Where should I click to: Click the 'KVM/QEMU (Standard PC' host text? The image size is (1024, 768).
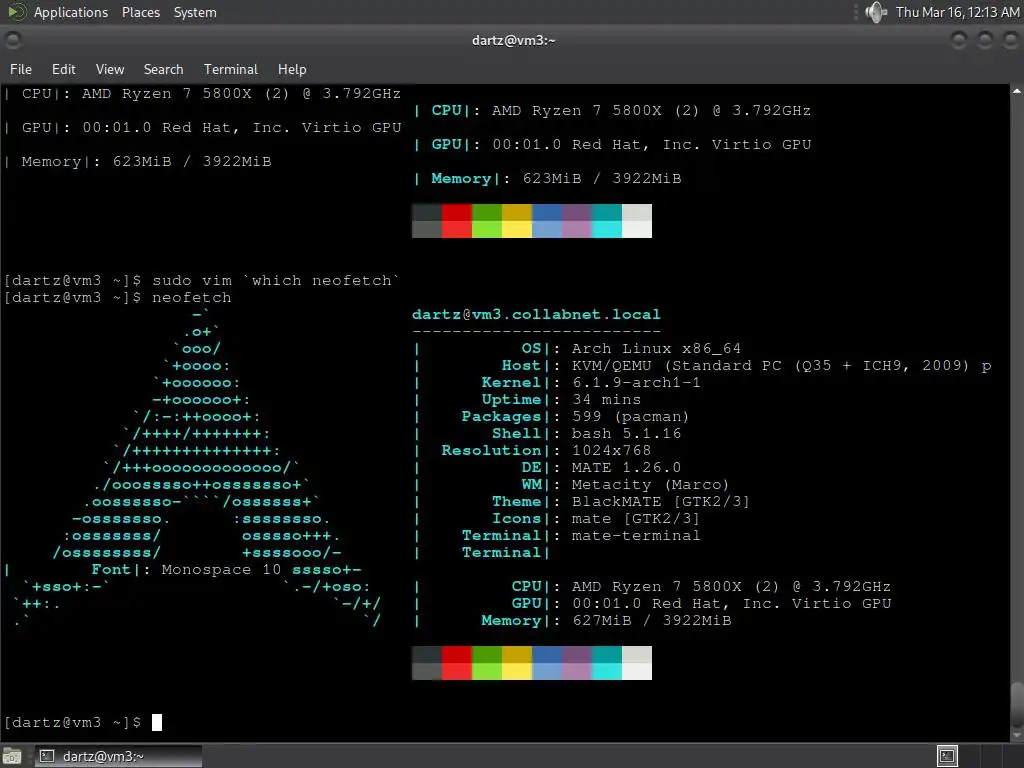[677, 366]
